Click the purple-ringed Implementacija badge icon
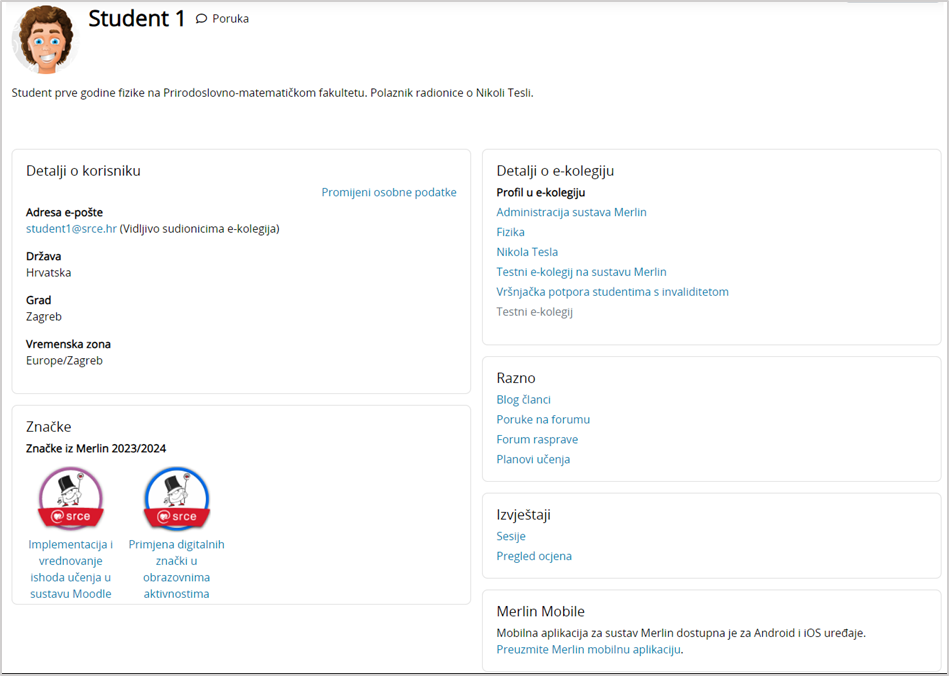This screenshot has width=949, height=676. point(70,498)
